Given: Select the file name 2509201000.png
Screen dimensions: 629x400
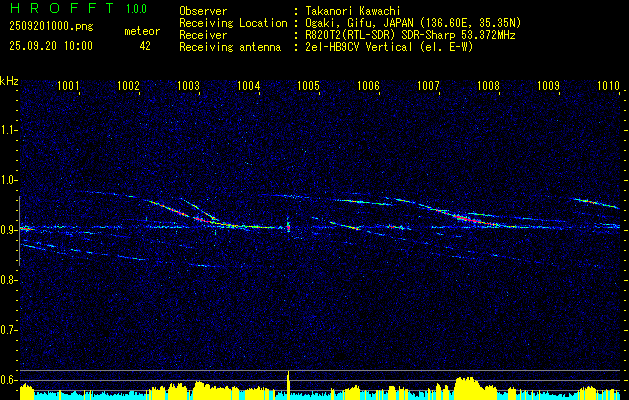Looking at the screenshot, I should point(51,27).
